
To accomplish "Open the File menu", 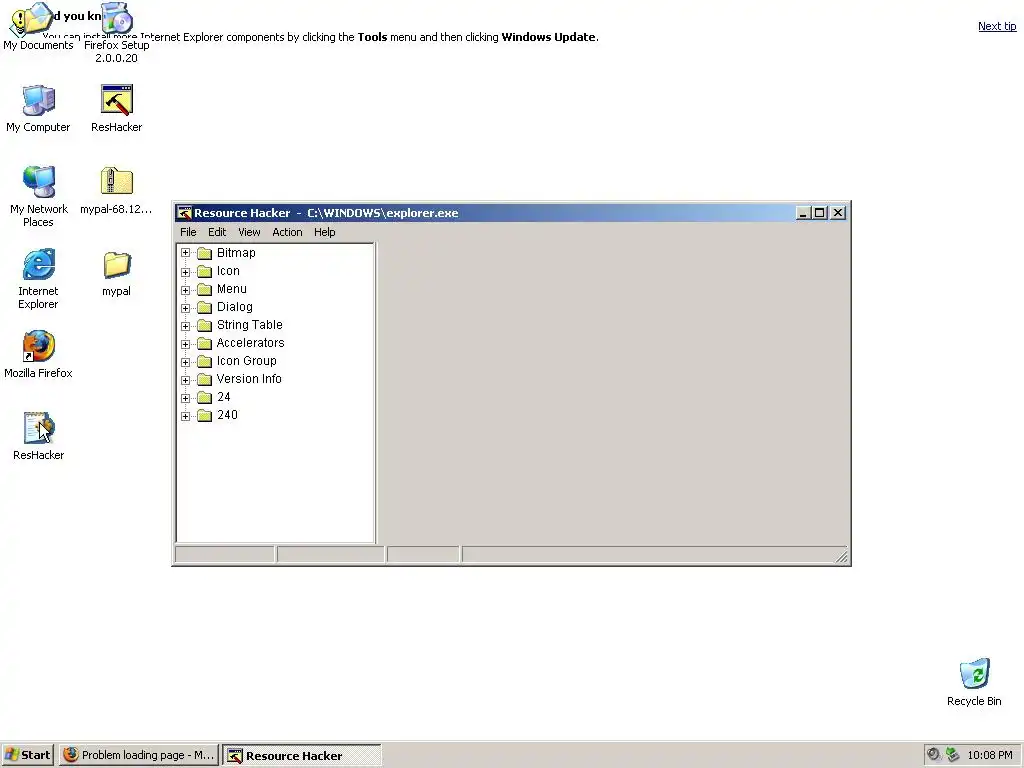I will [x=188, y=232].
